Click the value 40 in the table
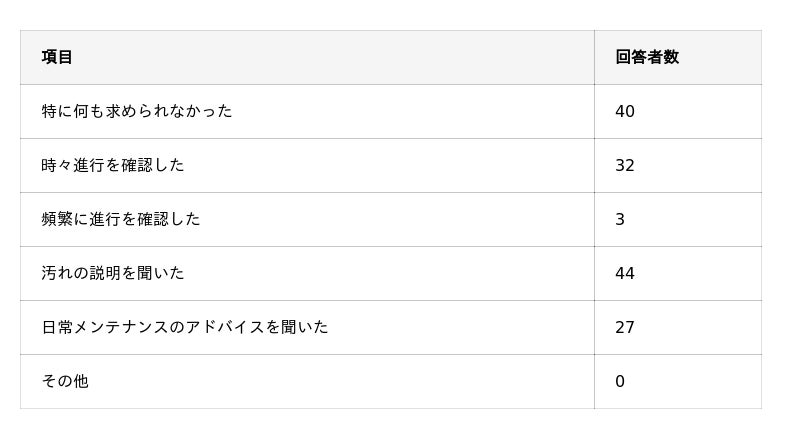The width and height of the screenshot is (800, 439). (625, 111)
